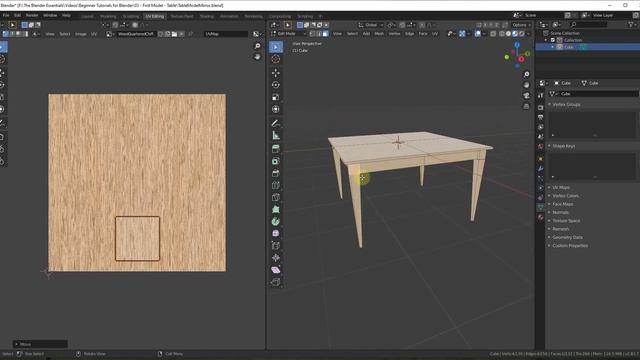Open viewport shading options dropdown arrow
Viewport: 640px width, 360px height.
click(x=528, y=34)
